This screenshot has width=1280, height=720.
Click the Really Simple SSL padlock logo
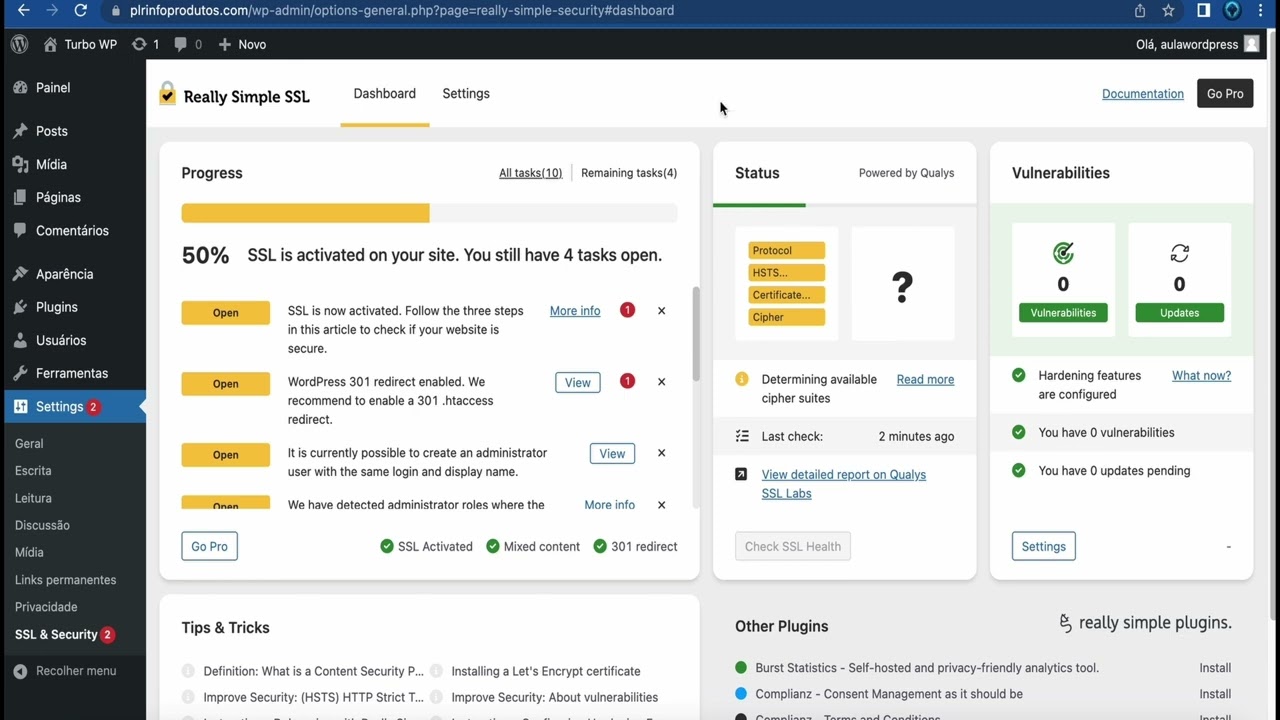167,94
